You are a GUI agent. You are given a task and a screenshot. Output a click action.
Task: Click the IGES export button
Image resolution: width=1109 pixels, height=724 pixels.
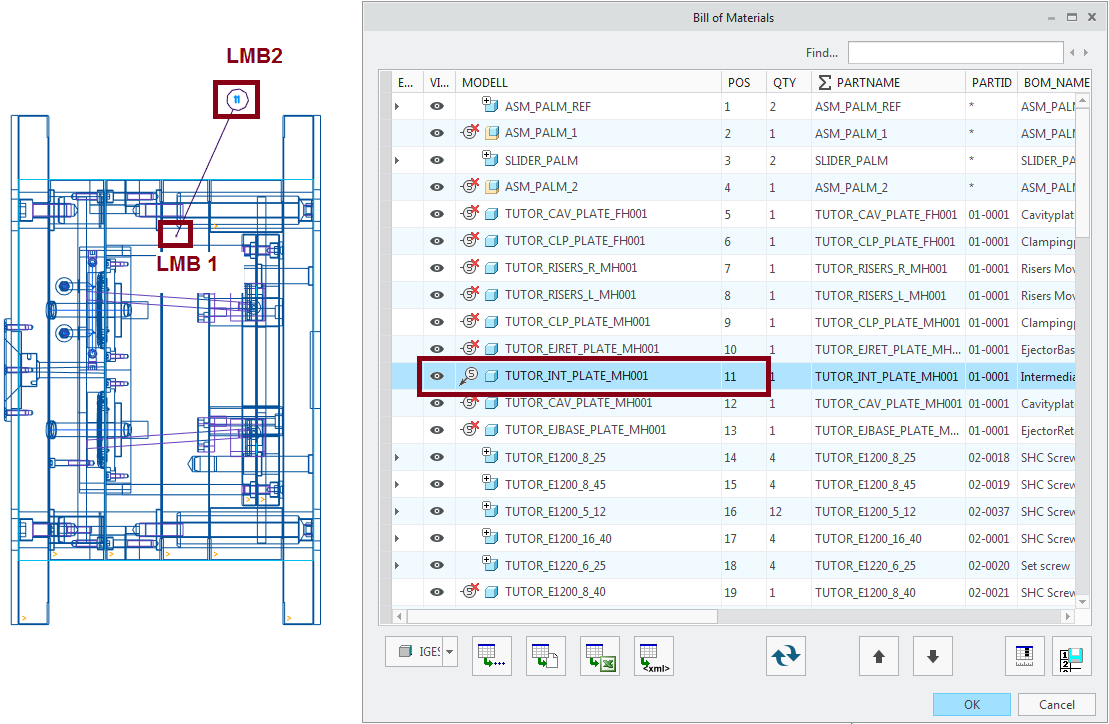point(414,651)
